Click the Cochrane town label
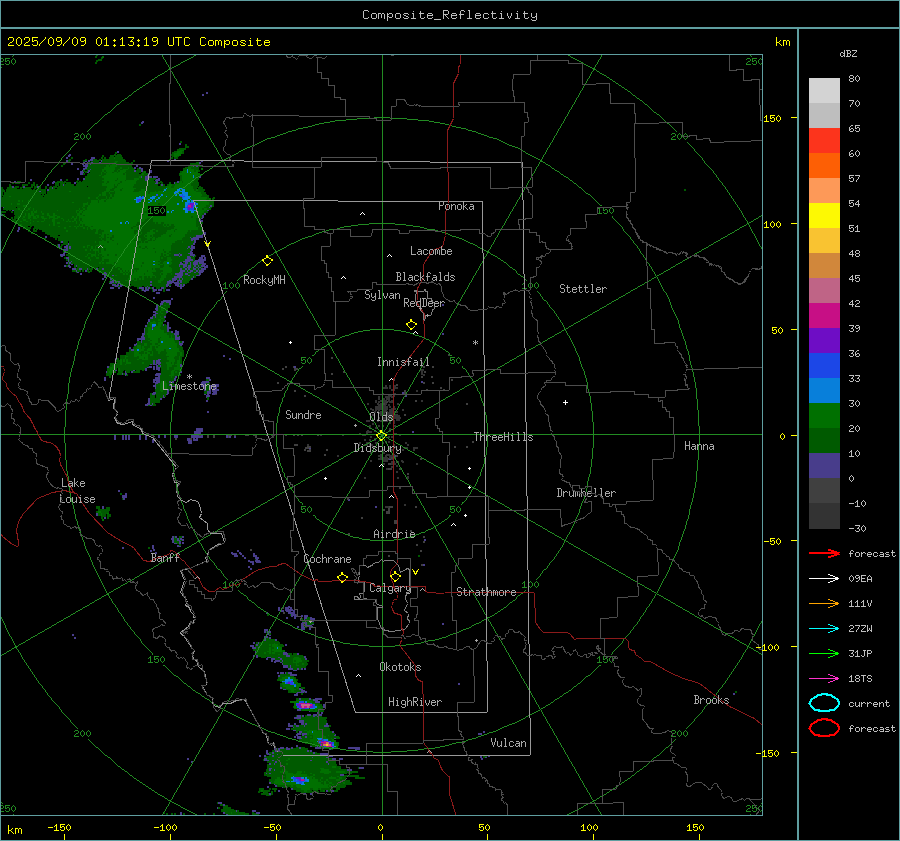 click(327, 559)
